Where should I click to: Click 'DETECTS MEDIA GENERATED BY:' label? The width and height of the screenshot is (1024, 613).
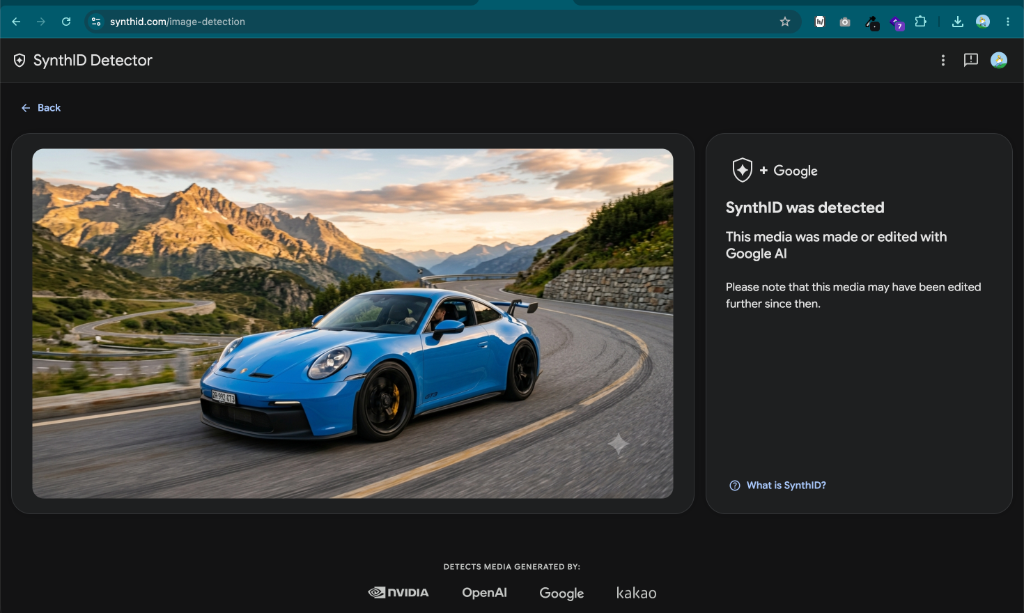point(512,567)
